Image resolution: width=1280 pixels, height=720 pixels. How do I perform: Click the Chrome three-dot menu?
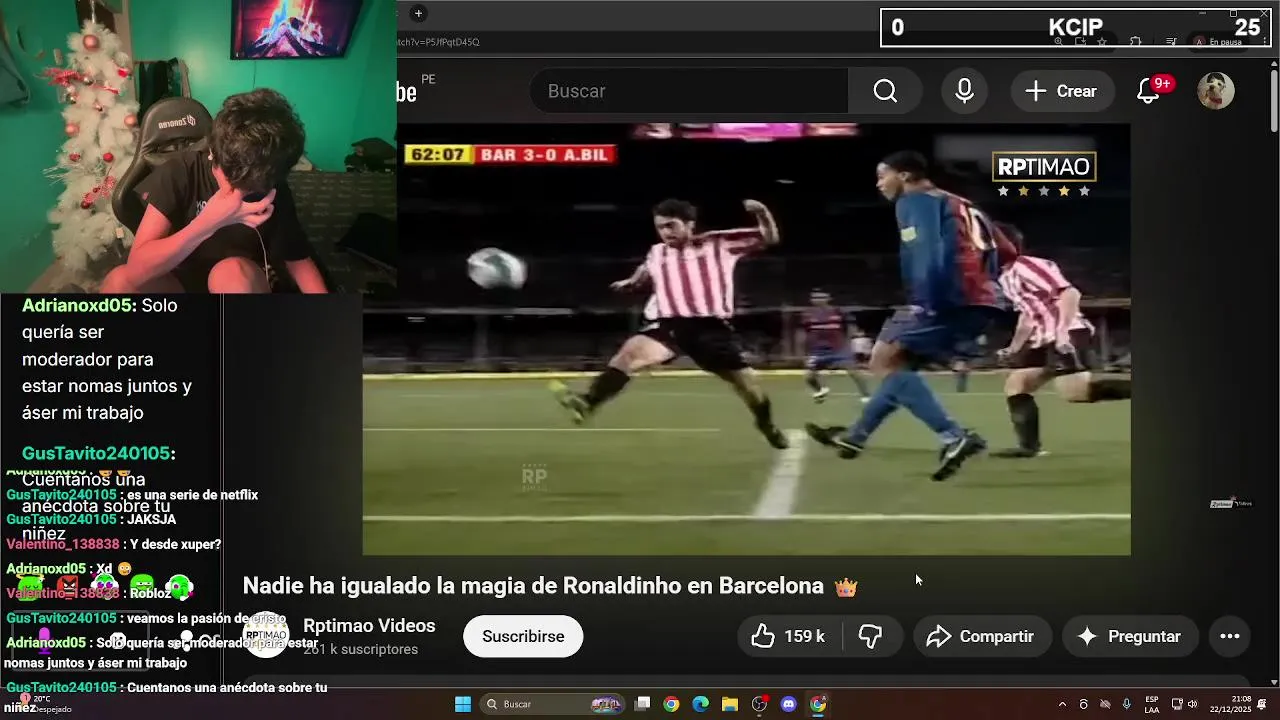pyautogui.click(x=1264, y=41)
